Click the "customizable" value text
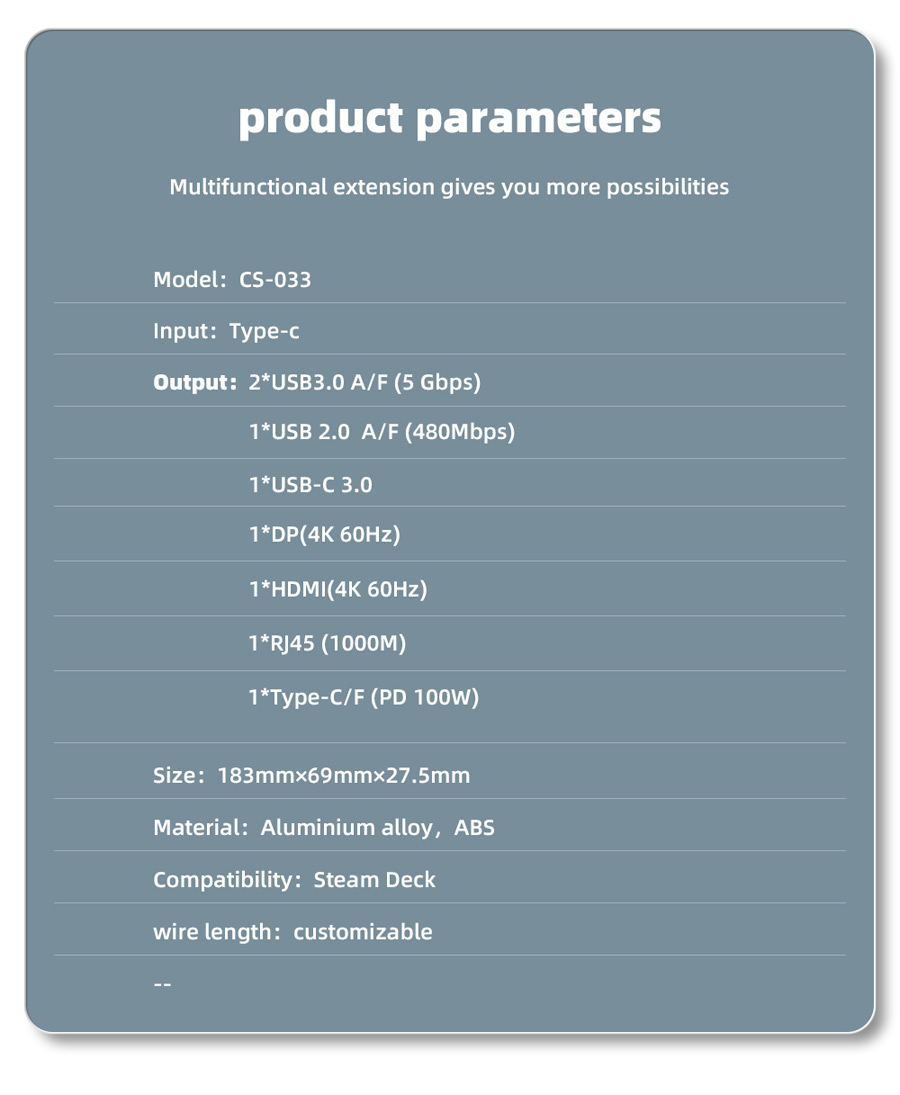The height and width of the screenshot is (1095, 900). [x=362, y=932]
